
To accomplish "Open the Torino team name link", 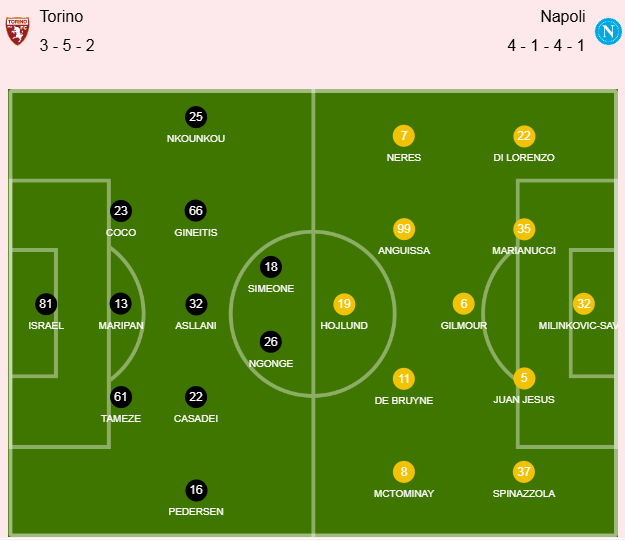I will 61,17.
